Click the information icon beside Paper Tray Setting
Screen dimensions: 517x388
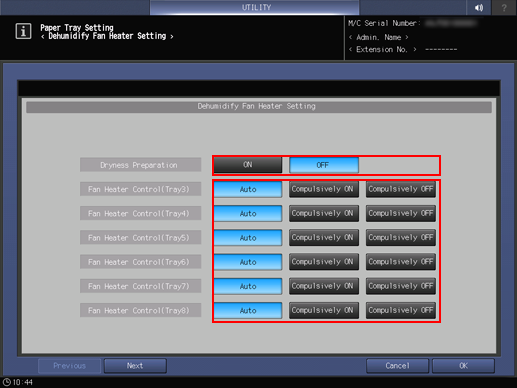click(23, 32)
